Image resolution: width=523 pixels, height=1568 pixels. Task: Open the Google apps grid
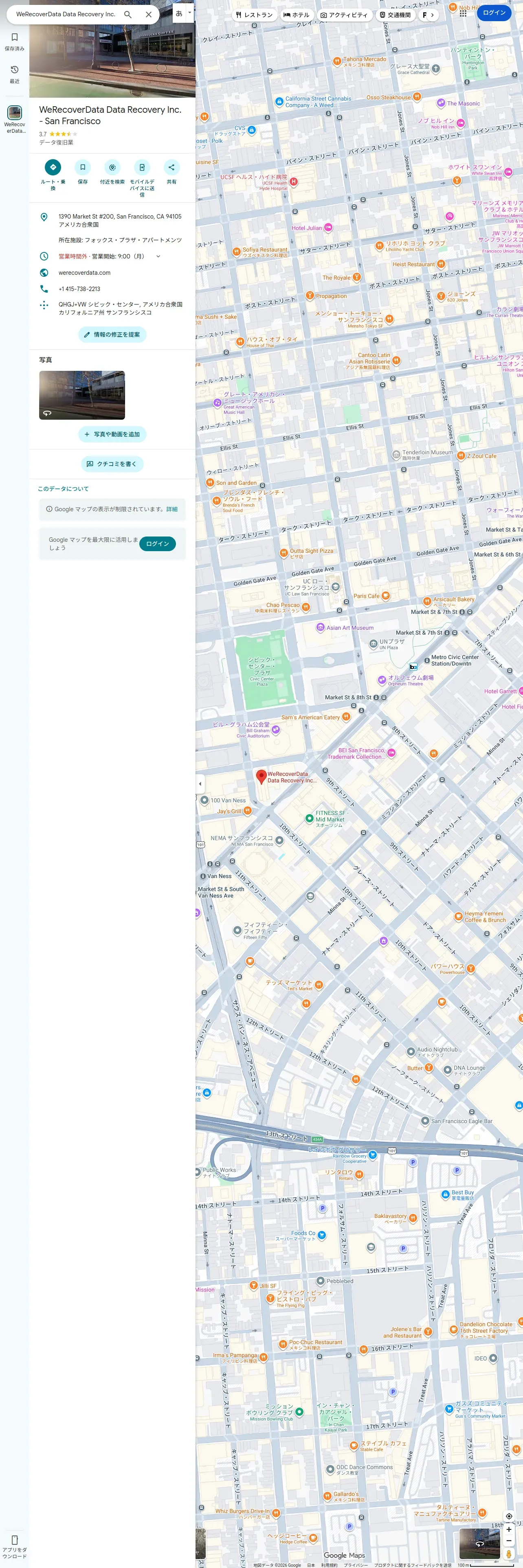[x=463, y=13]
